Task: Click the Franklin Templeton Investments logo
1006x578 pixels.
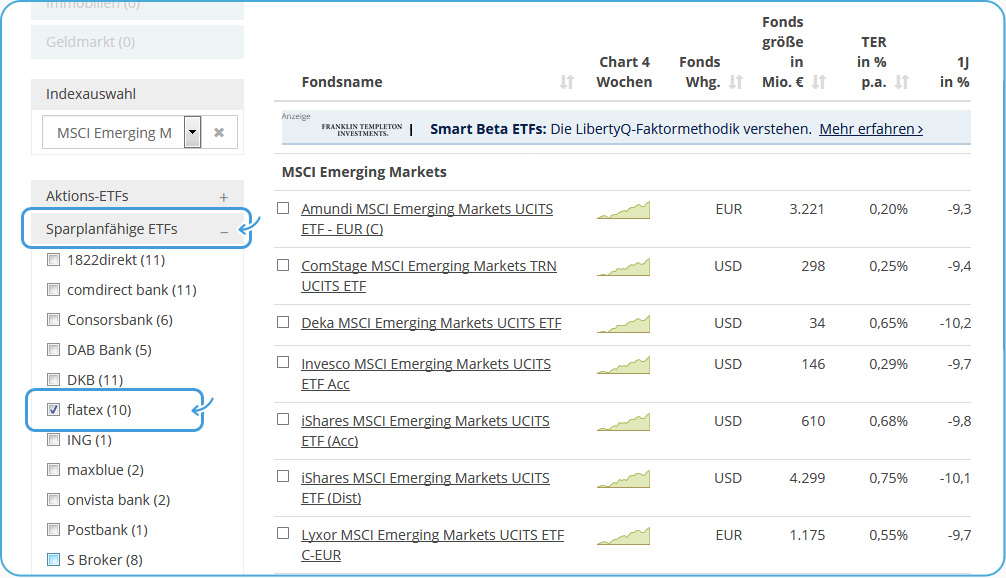Action: coord(362,130)
